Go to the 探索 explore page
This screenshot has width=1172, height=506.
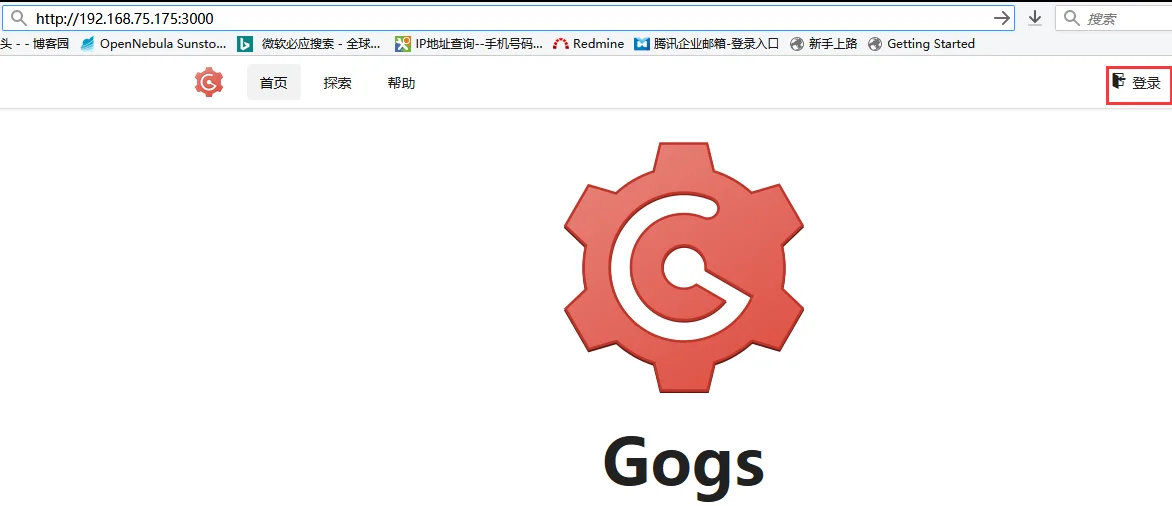point(337,83)
